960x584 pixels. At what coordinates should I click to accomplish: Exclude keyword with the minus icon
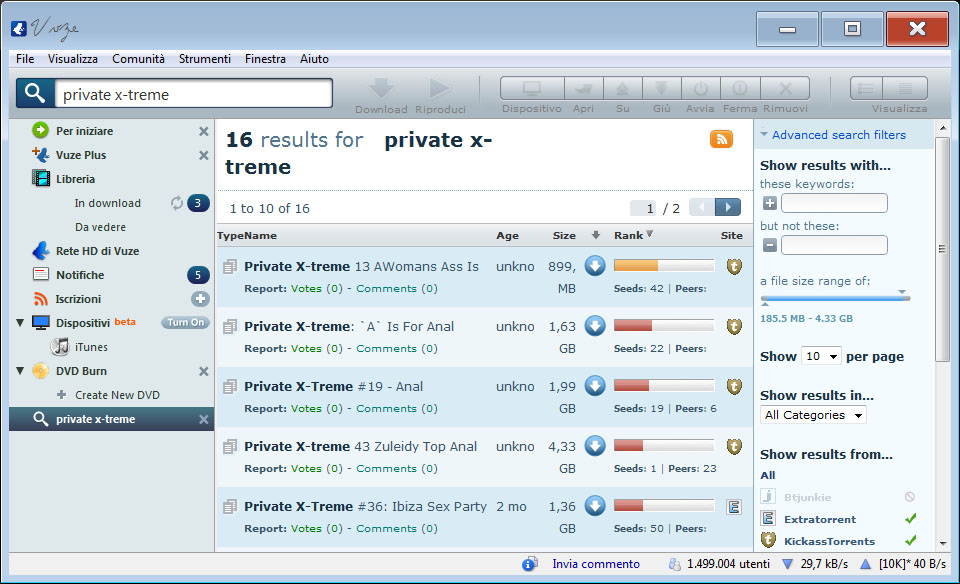pos(770,245)
